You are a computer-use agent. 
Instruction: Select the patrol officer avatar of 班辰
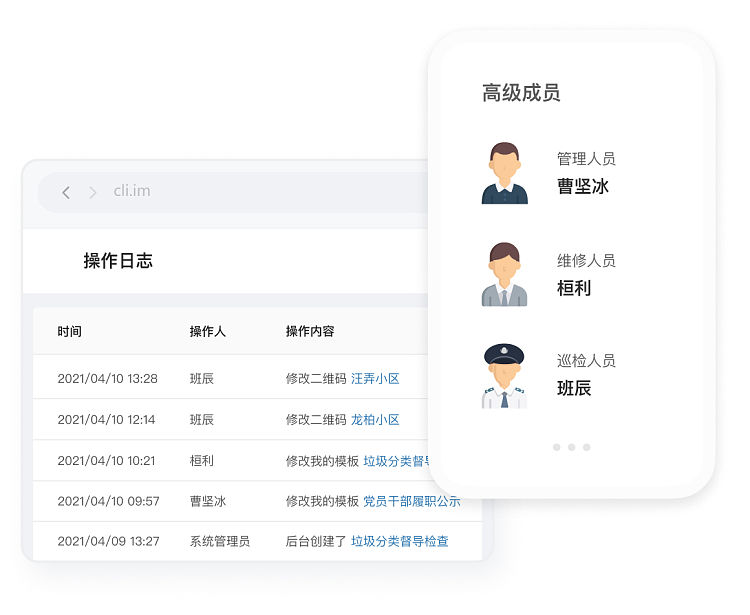point(504,375)
